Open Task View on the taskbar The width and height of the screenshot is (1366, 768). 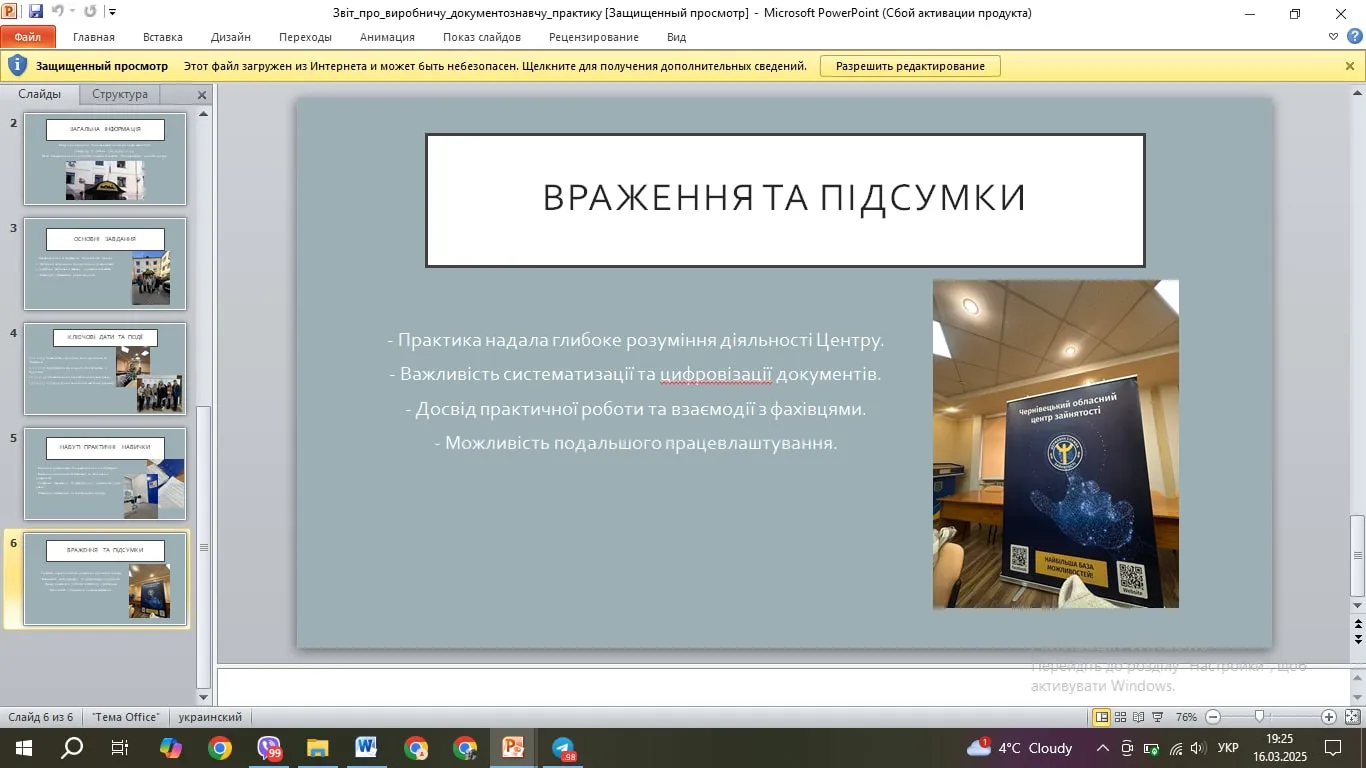pos(120,748)
